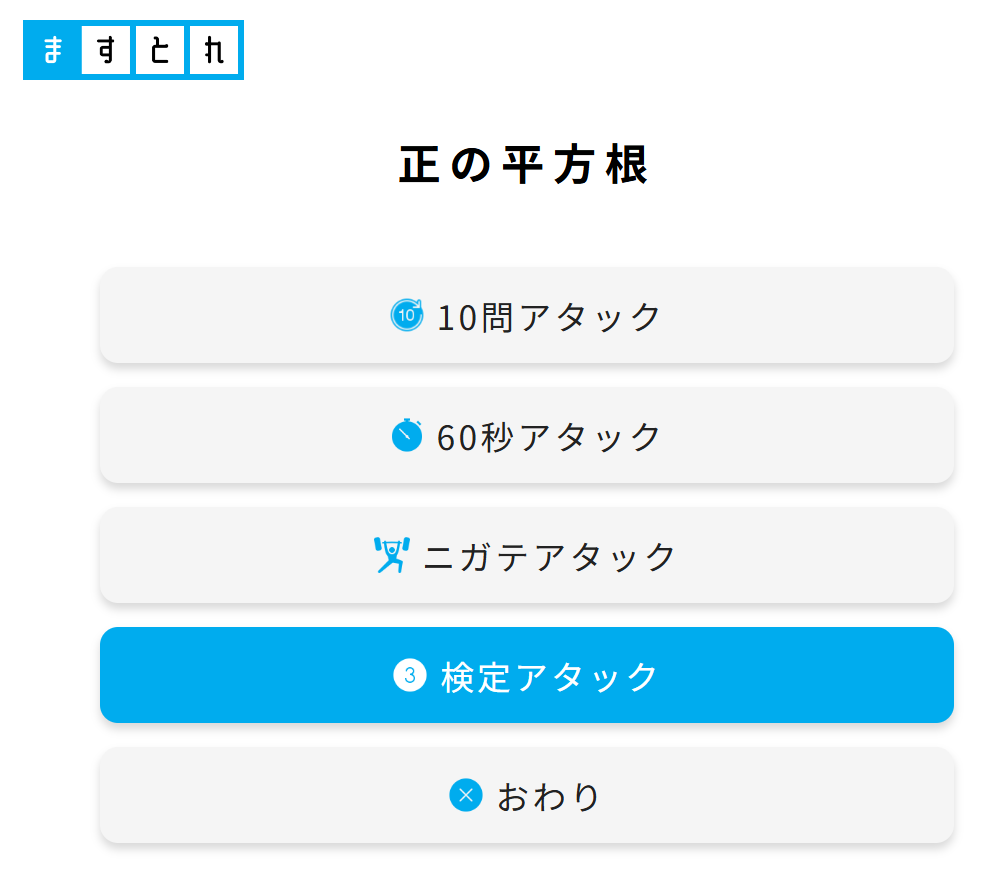Click the weightlifter icon beside ニガテアタック
The width and height of the screenshot is (1004, 880).
[390, 555]
